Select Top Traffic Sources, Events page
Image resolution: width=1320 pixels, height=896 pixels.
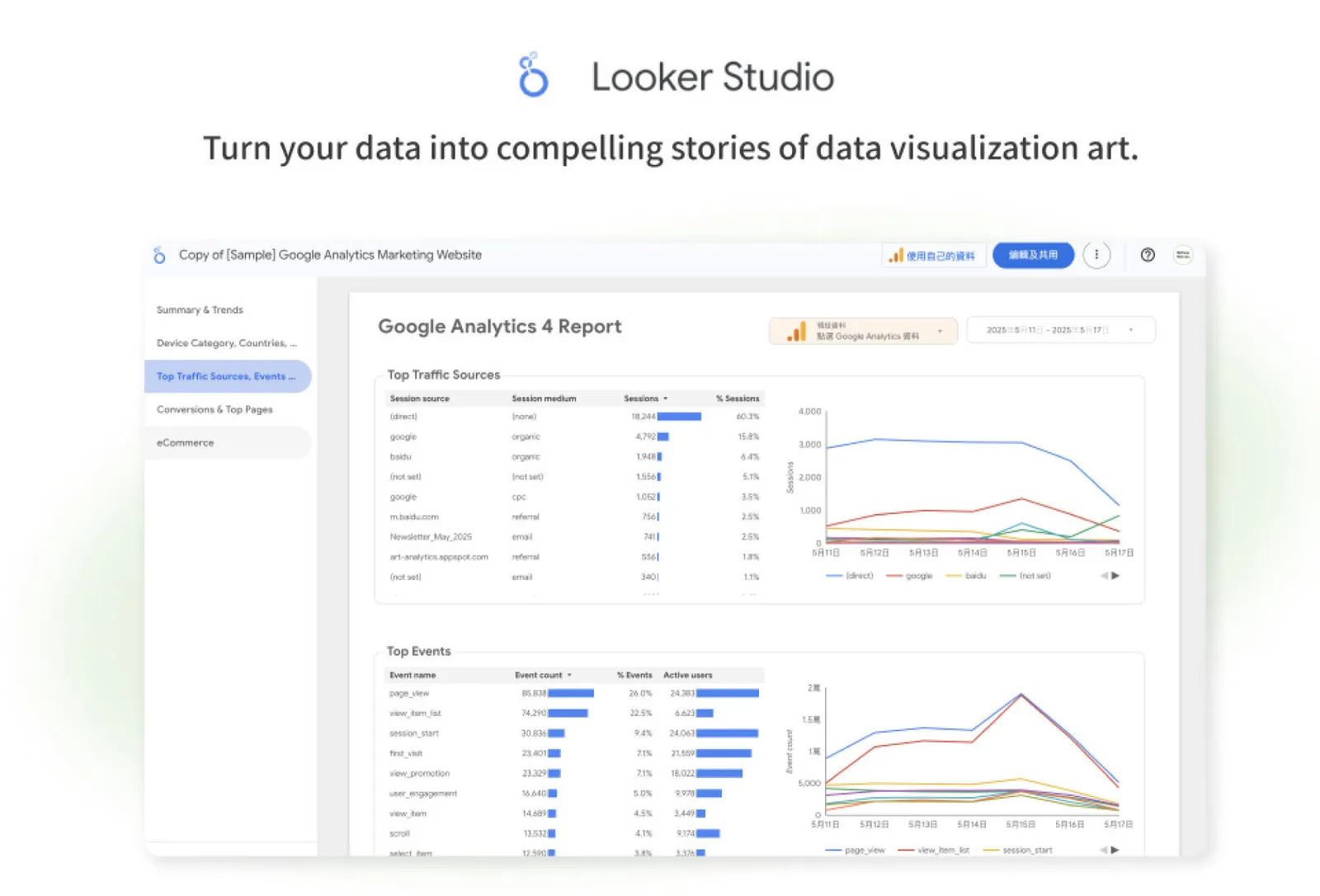click(x=228, y=376)
